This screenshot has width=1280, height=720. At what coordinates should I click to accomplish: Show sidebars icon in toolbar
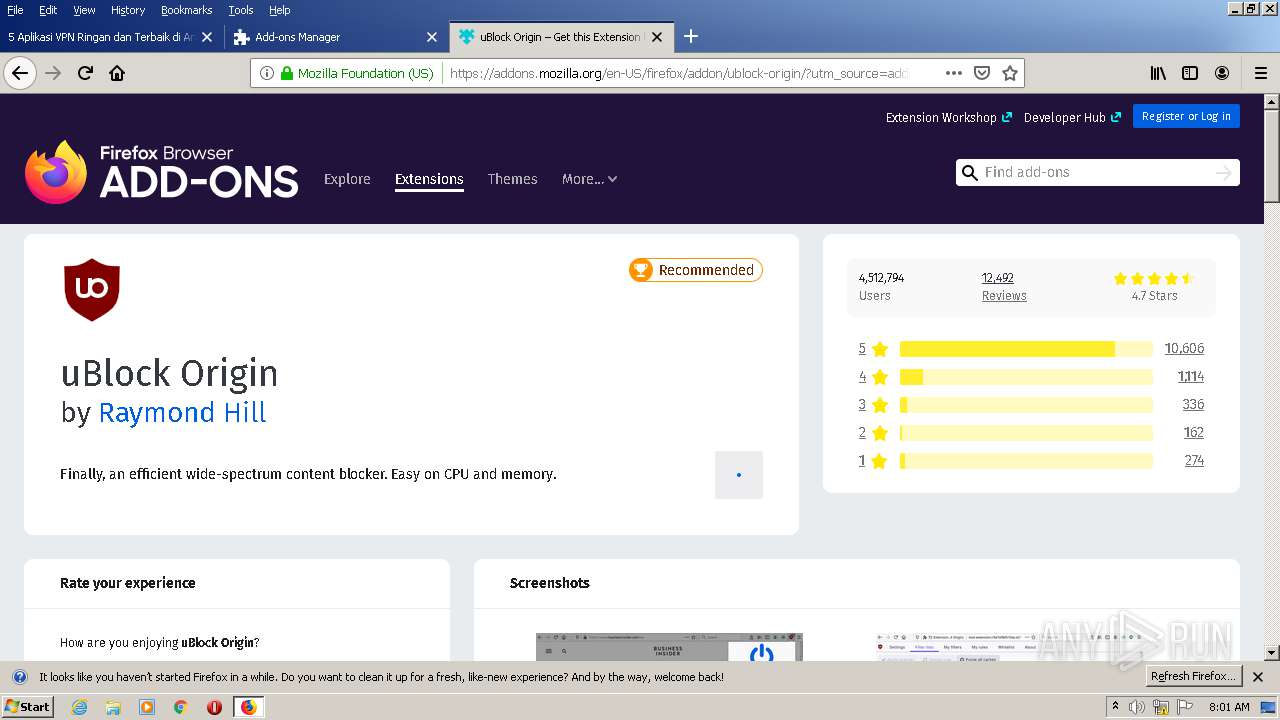[1190, 73]
